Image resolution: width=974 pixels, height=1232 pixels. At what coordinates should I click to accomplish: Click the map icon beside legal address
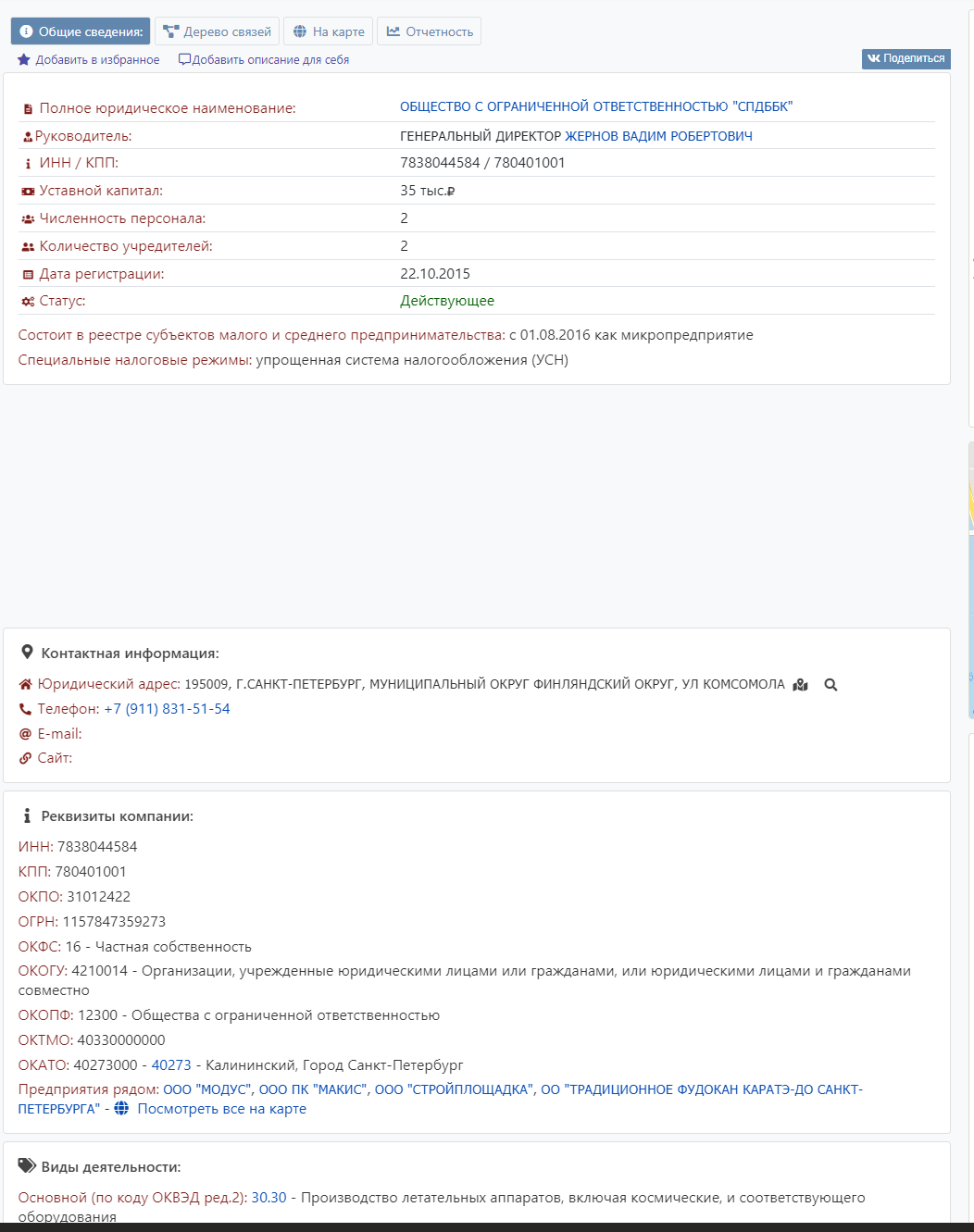point(801,685)
